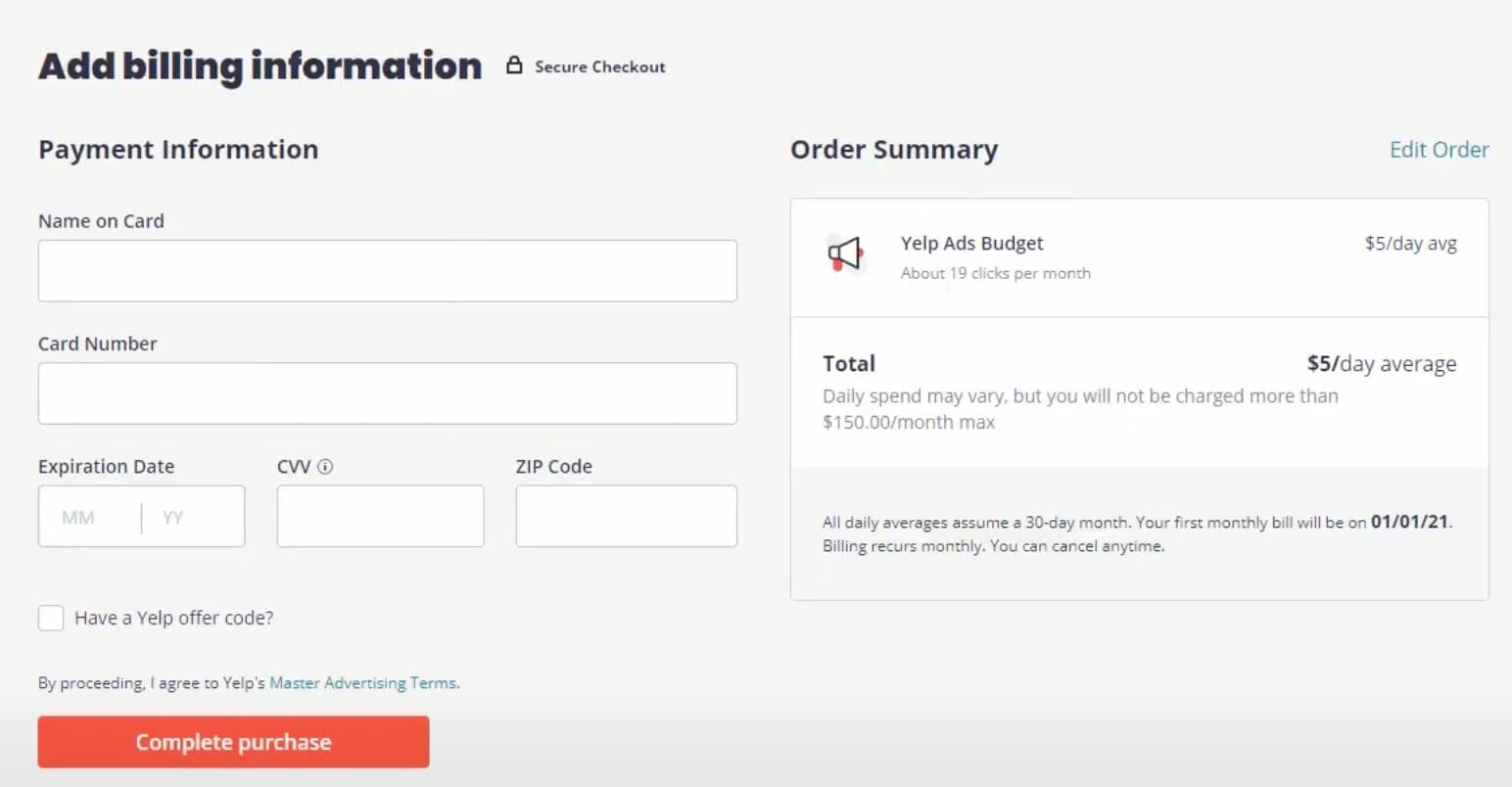Click the ZIP Code input box

tap(626, 516)
